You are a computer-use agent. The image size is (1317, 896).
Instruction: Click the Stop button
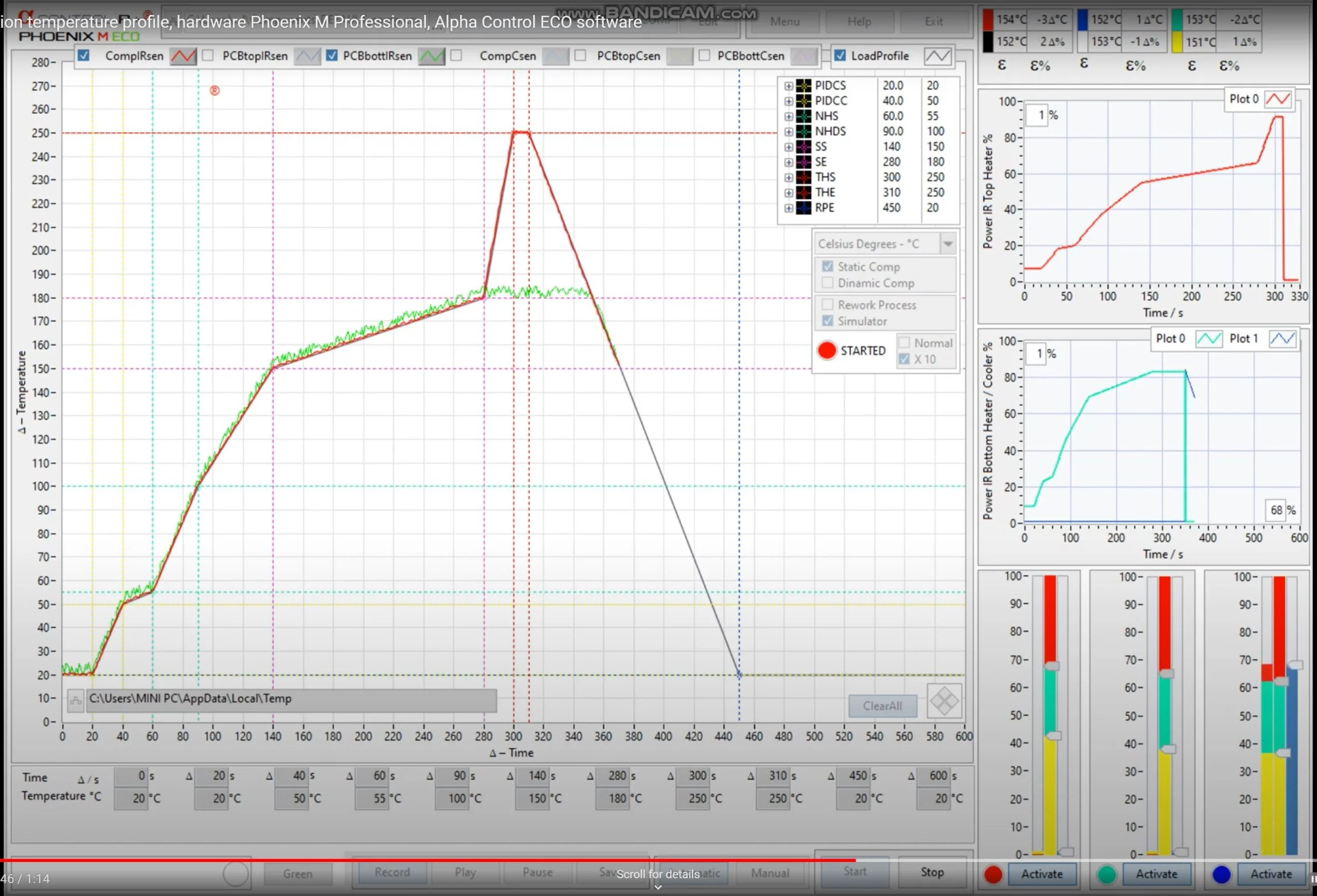click(932, 873)
